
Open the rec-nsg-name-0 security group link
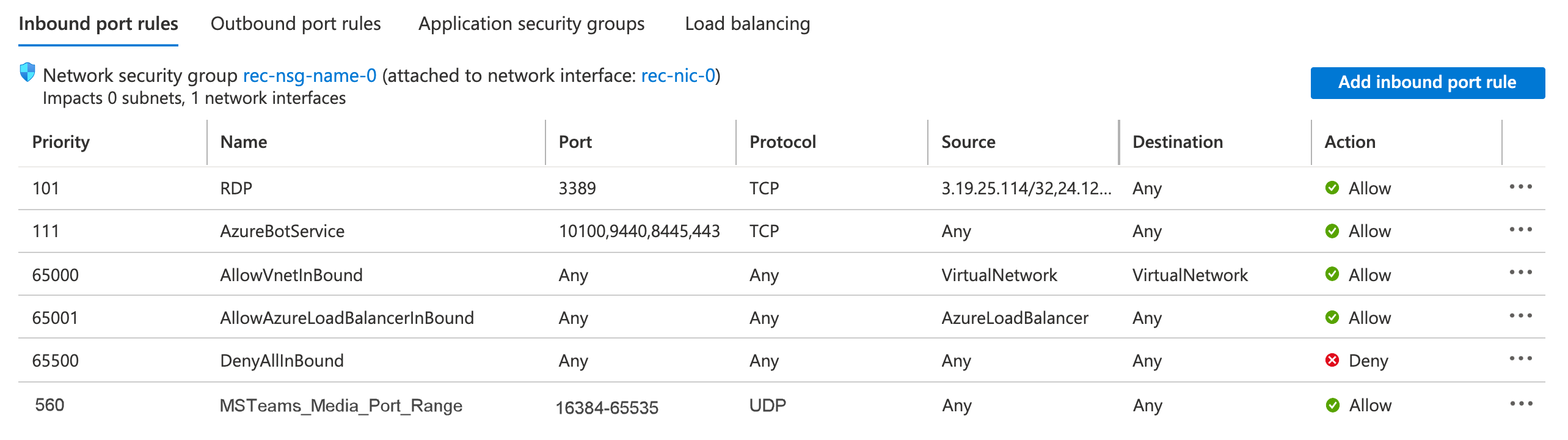pos(310,76)
